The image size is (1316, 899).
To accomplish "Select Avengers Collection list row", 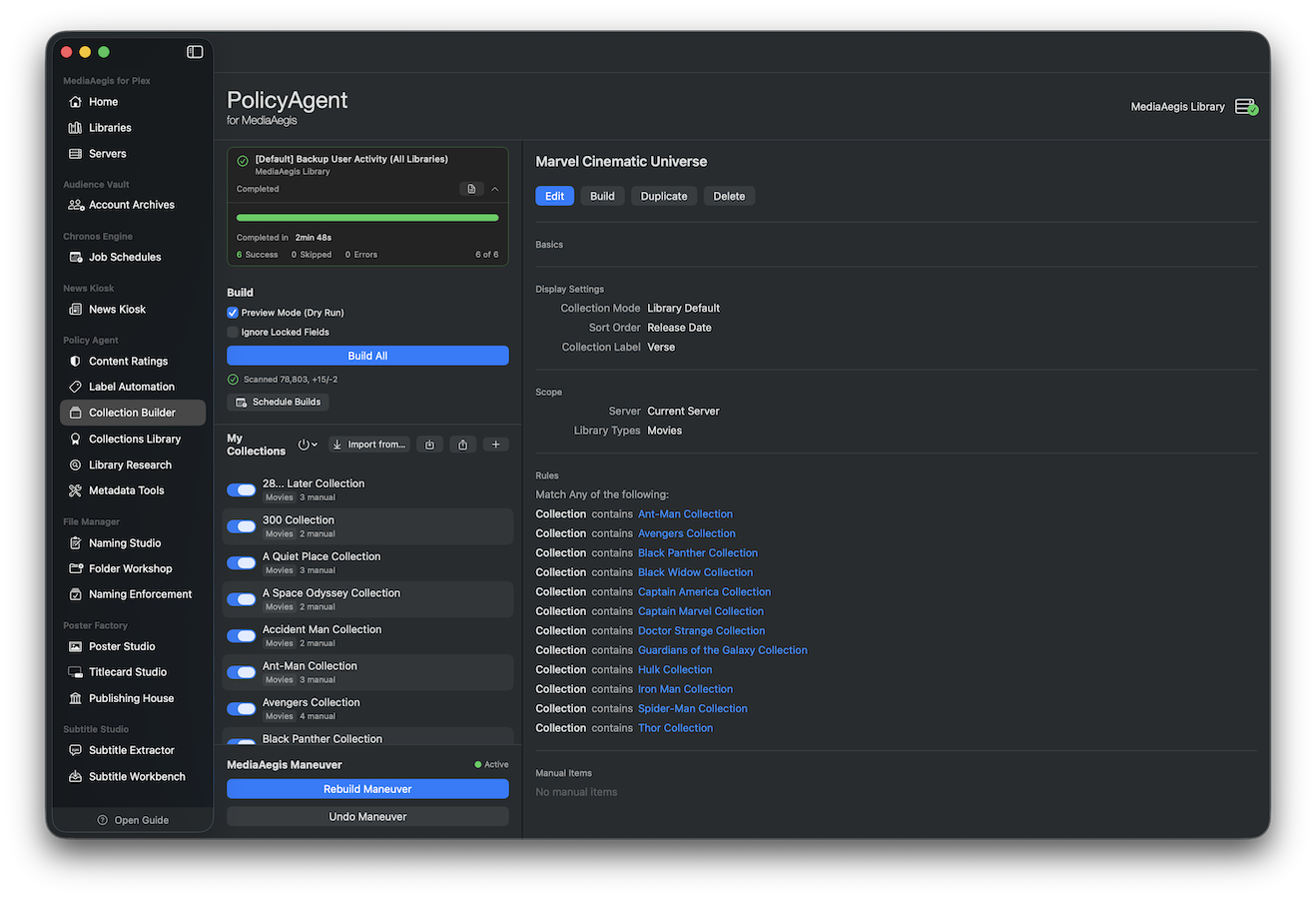I will point(367,709).
